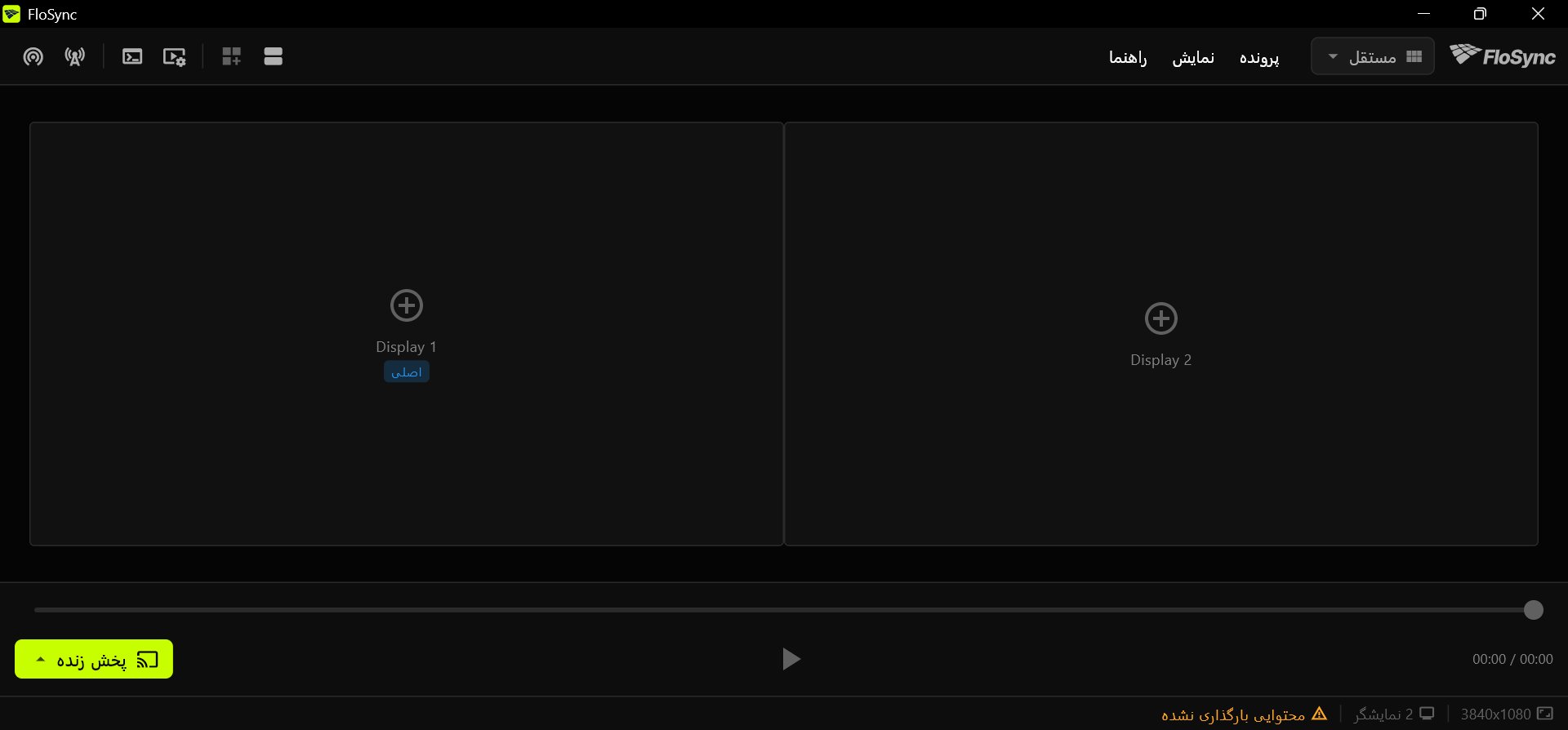Click the محتوایی بارگذاری نشده warning text
The image size is (1568, 730).
click(x=1233, y=714)
